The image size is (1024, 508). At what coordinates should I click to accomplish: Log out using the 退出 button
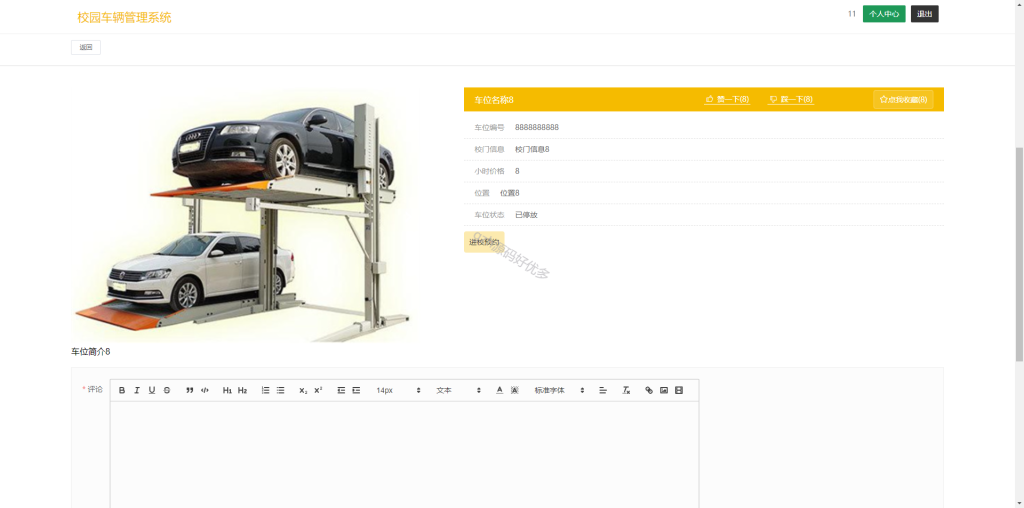[x=924, y=14]
